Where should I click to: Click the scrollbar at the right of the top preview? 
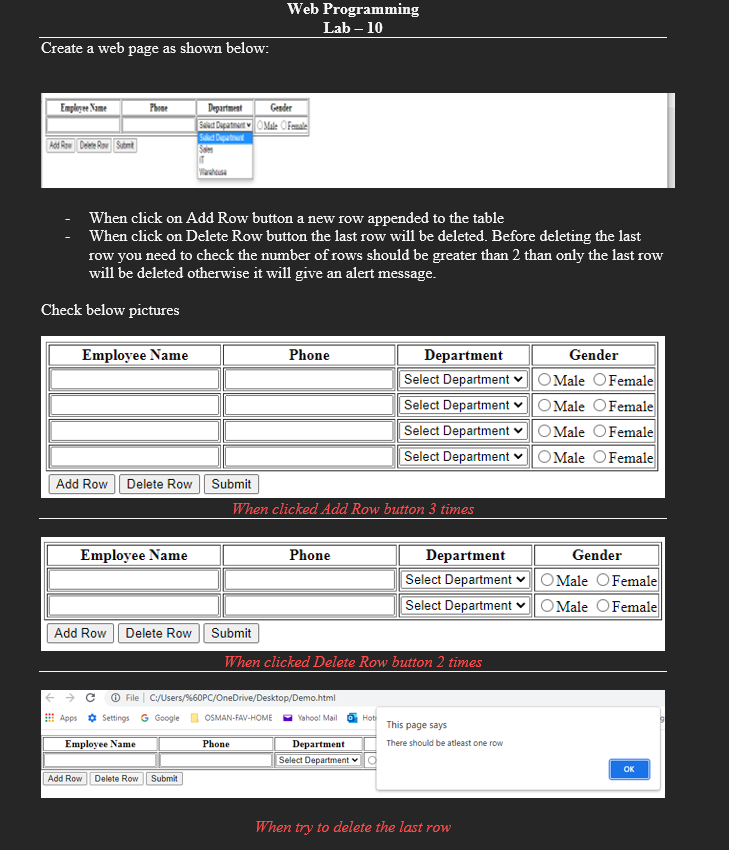pyautogui.click(x=671, y=140)
